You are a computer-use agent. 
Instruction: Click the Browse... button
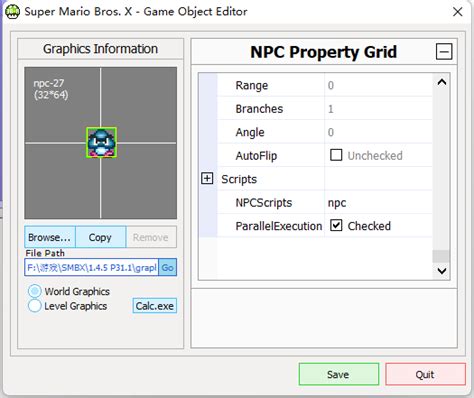point(50,237)
